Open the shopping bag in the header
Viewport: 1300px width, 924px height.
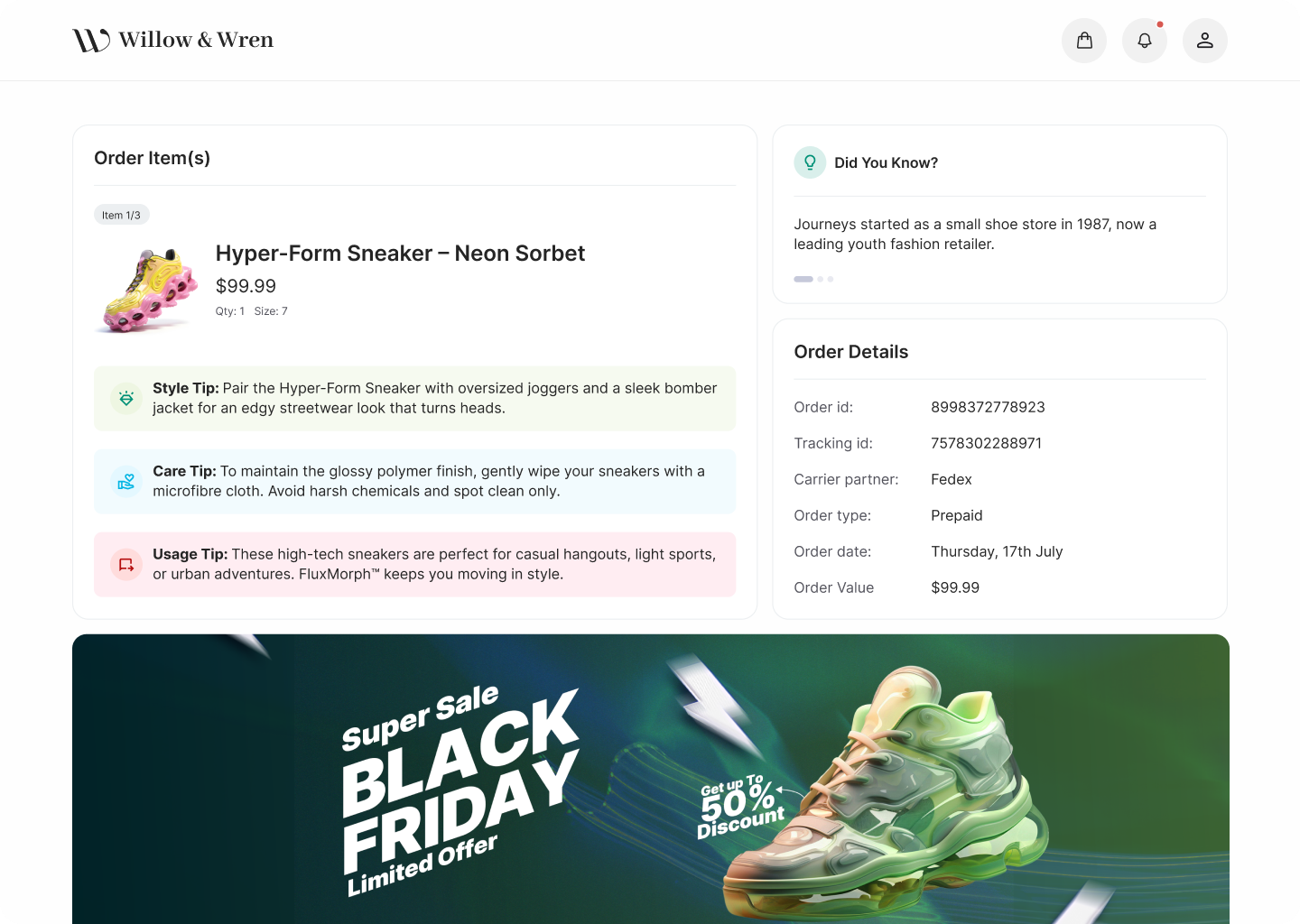[x=1084, y=40]
